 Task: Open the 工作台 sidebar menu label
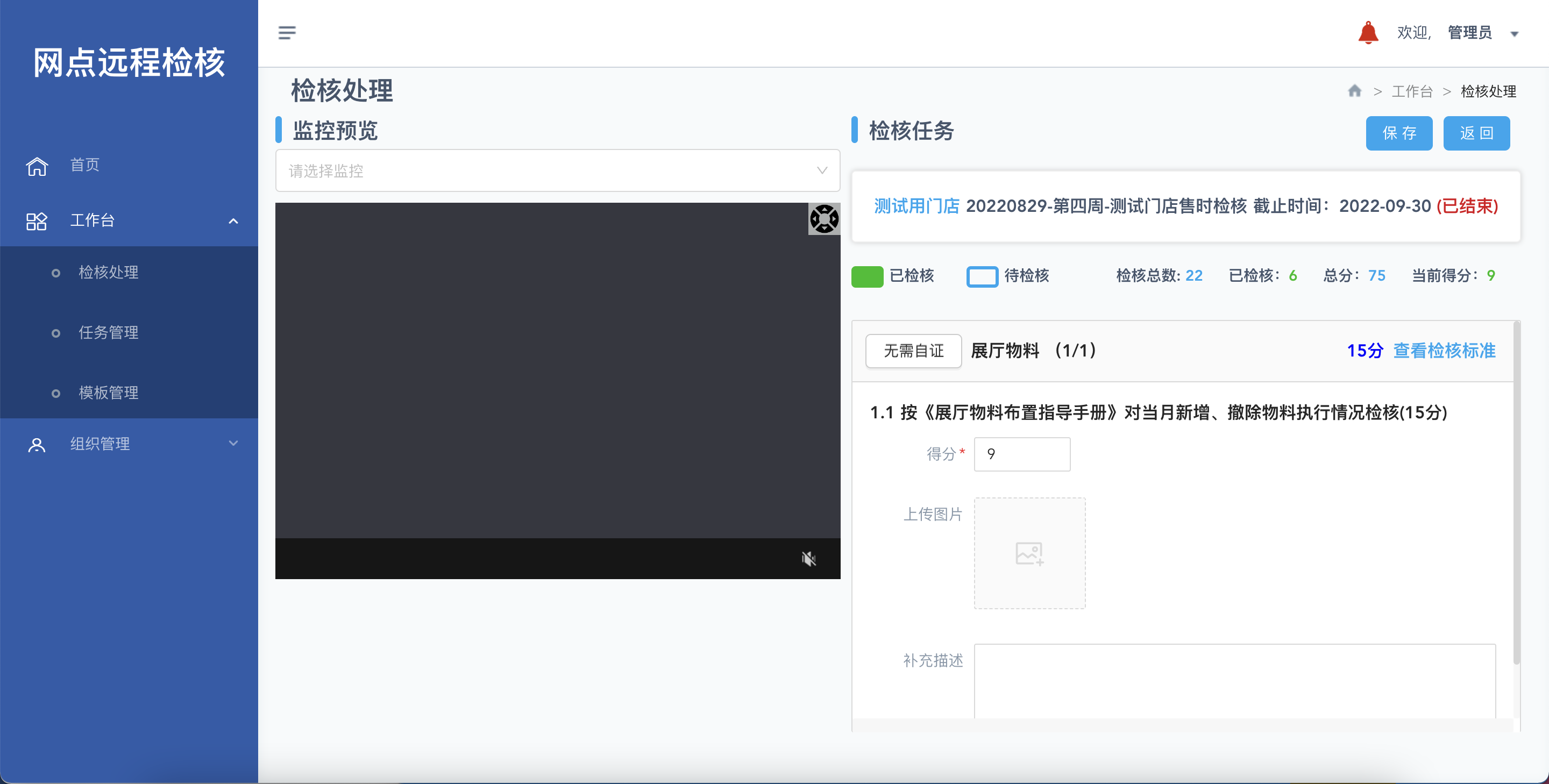[92, 220]
